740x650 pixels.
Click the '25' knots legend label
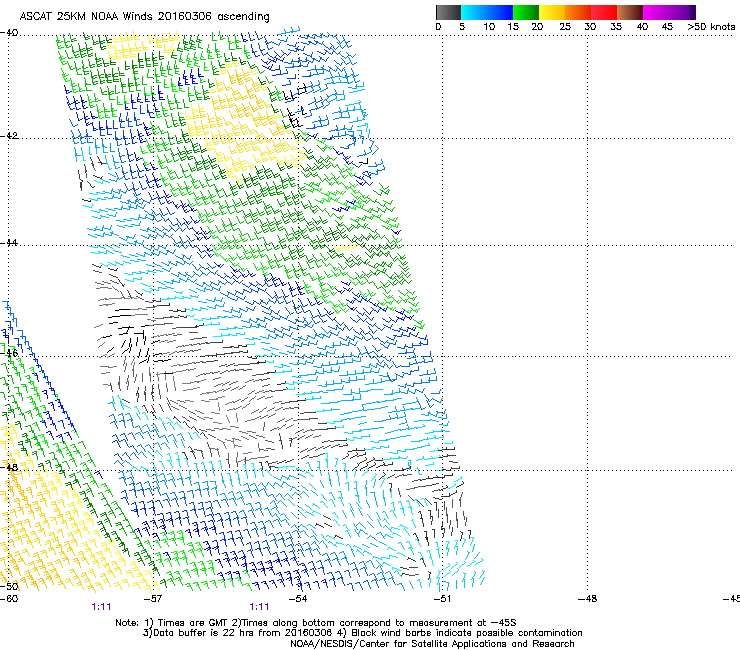tap(565, 27)
